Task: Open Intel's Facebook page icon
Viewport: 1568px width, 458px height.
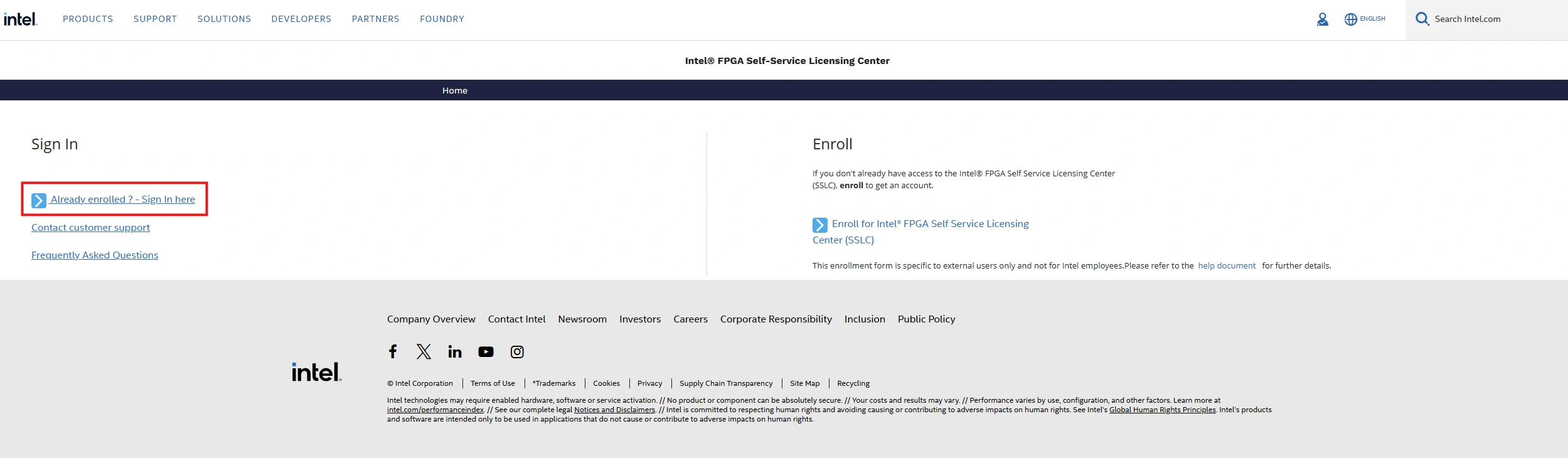Action: (393, 351)
